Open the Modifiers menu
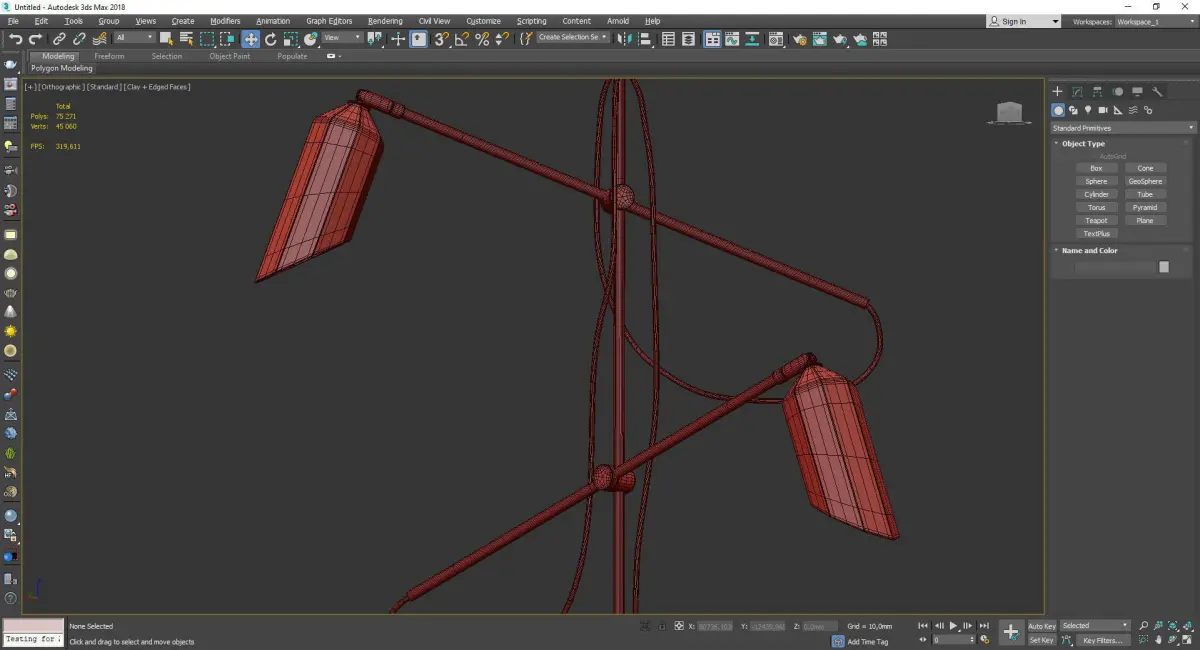Viewport: 1200px width, 650px height. click(225, 21)
